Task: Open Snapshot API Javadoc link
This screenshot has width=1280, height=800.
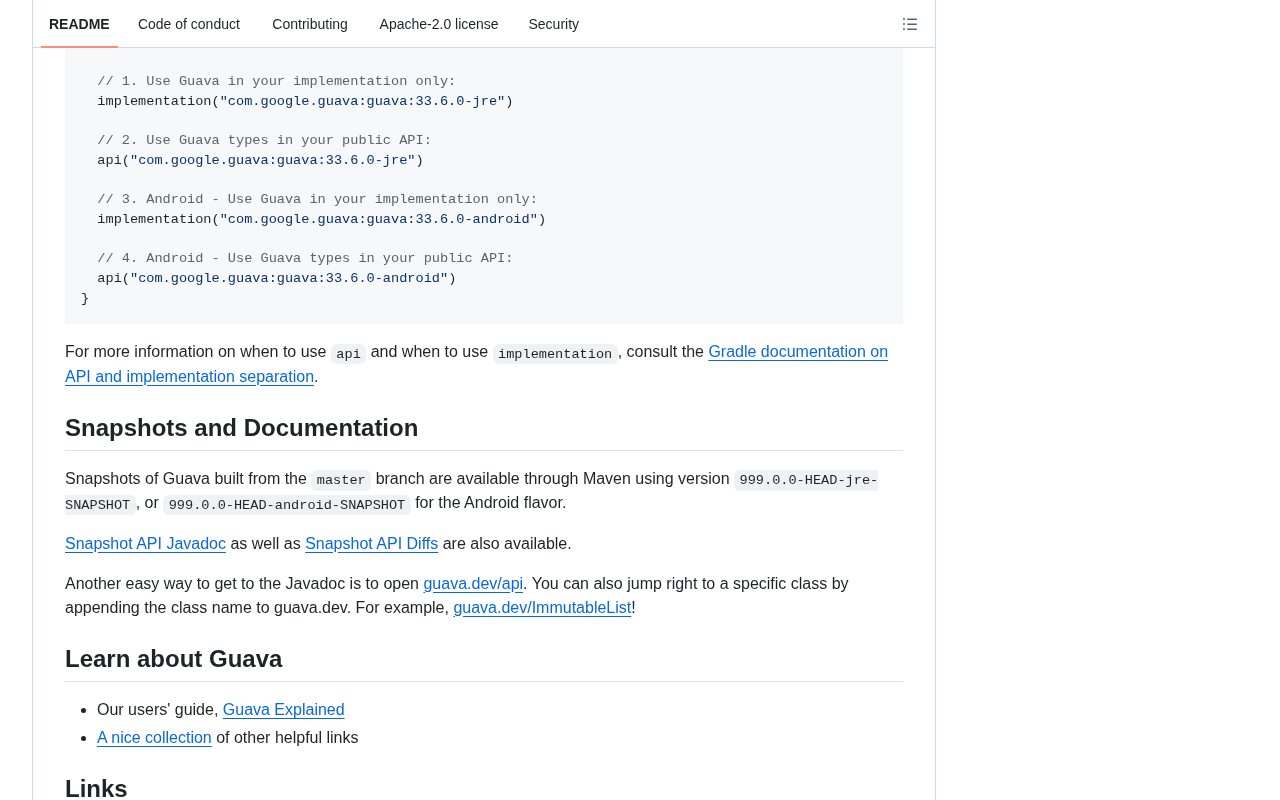Action: click(145, 544)
